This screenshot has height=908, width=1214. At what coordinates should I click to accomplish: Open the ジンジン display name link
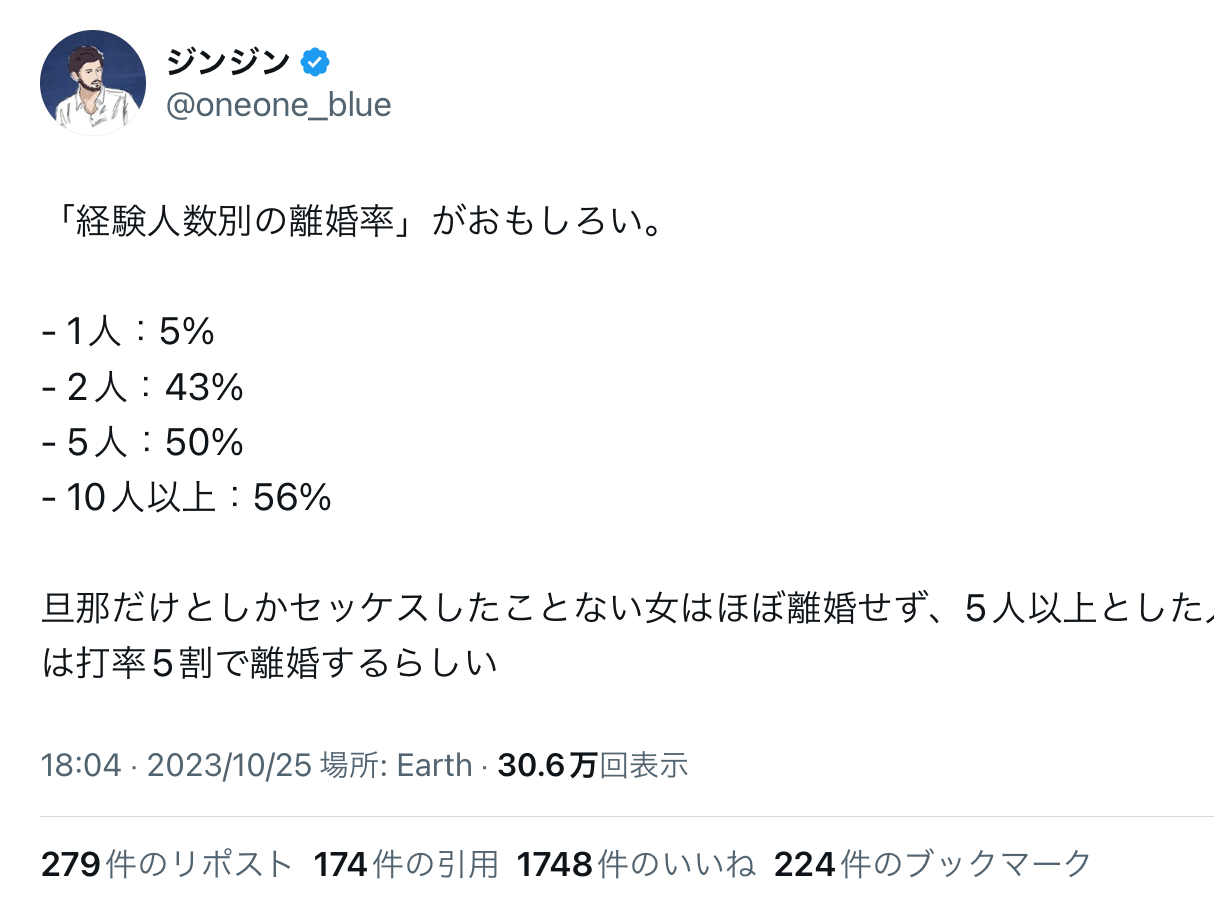click(x=227, y=63)
